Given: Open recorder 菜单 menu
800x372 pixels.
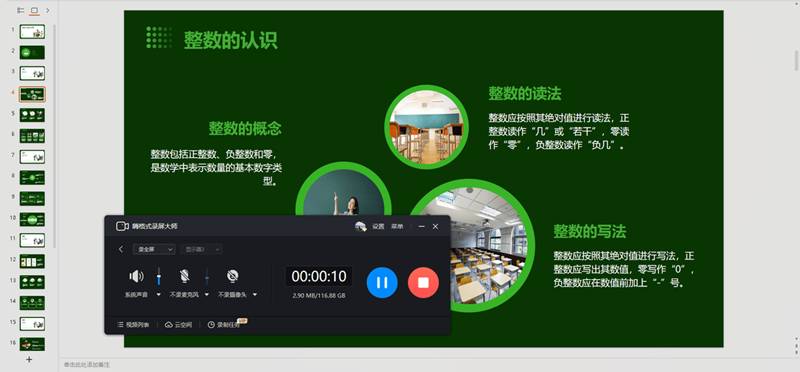Looking at the screenshot, I should pyautogui.click(x=397, y=227).
